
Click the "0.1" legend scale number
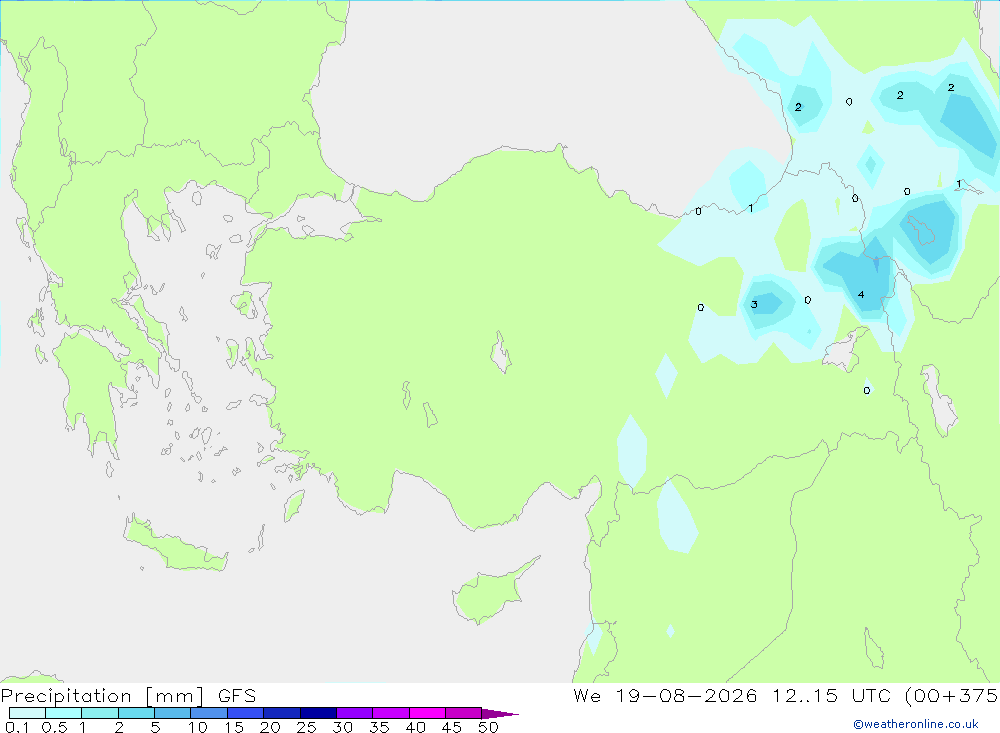tap(17, 727)
